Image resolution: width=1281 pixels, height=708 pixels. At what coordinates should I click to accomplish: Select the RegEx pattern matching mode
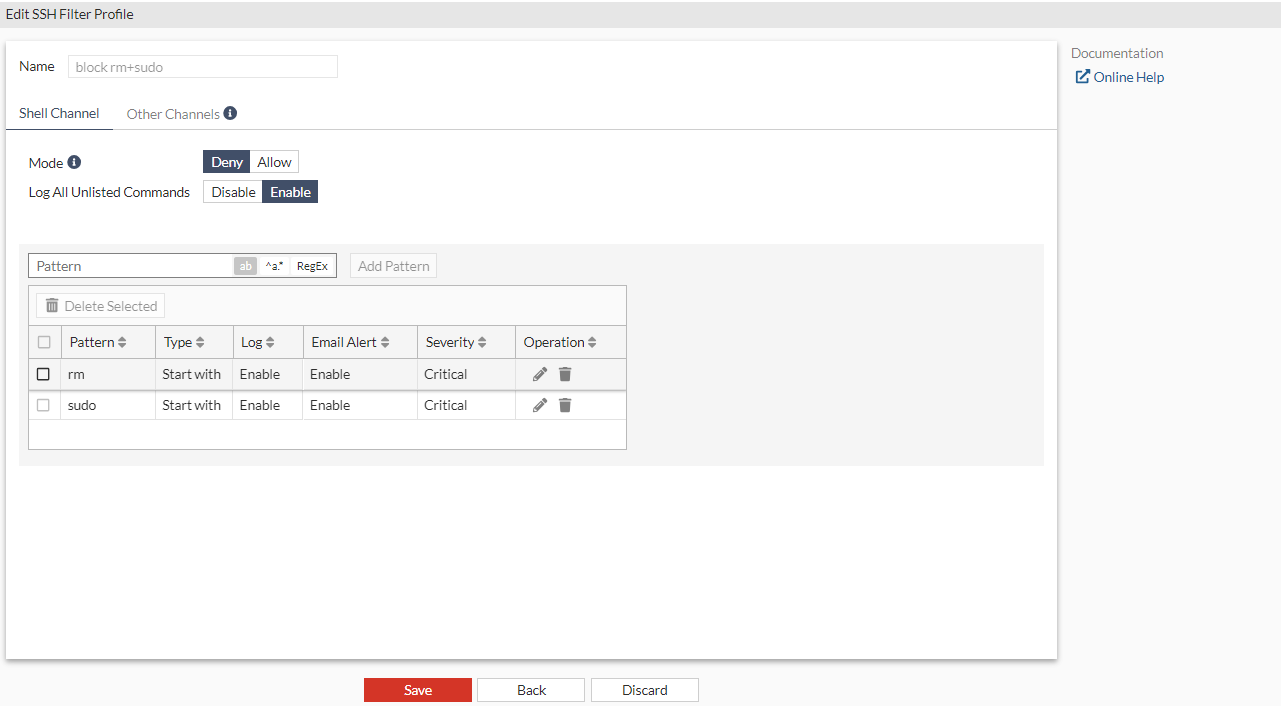[x=311, y=266]
